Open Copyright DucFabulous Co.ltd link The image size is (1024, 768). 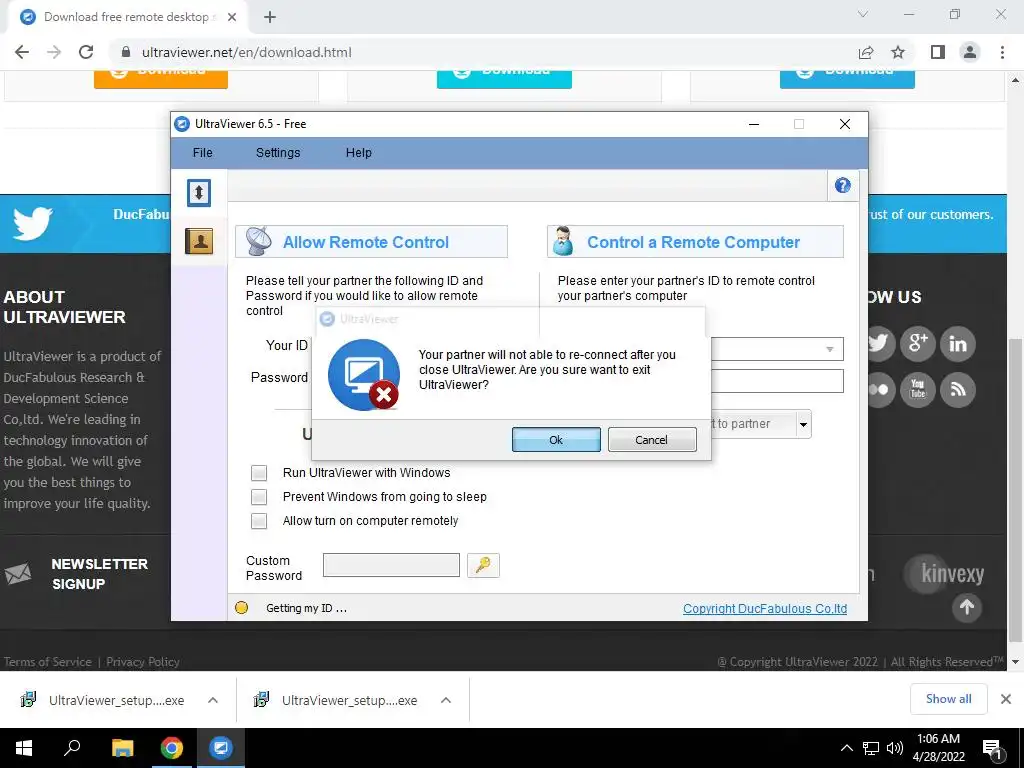point(765,609)
